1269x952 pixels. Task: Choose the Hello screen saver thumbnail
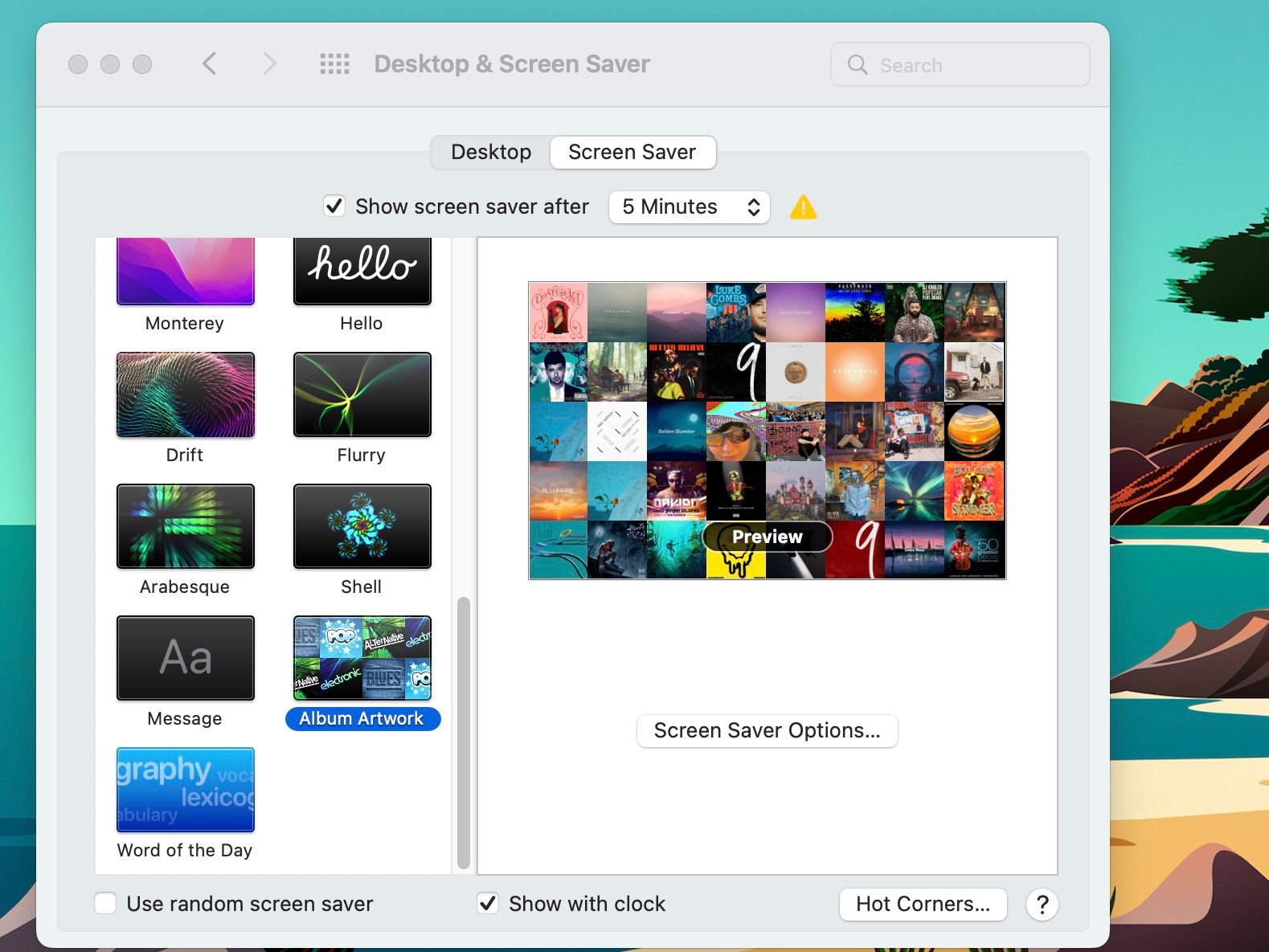362,272
